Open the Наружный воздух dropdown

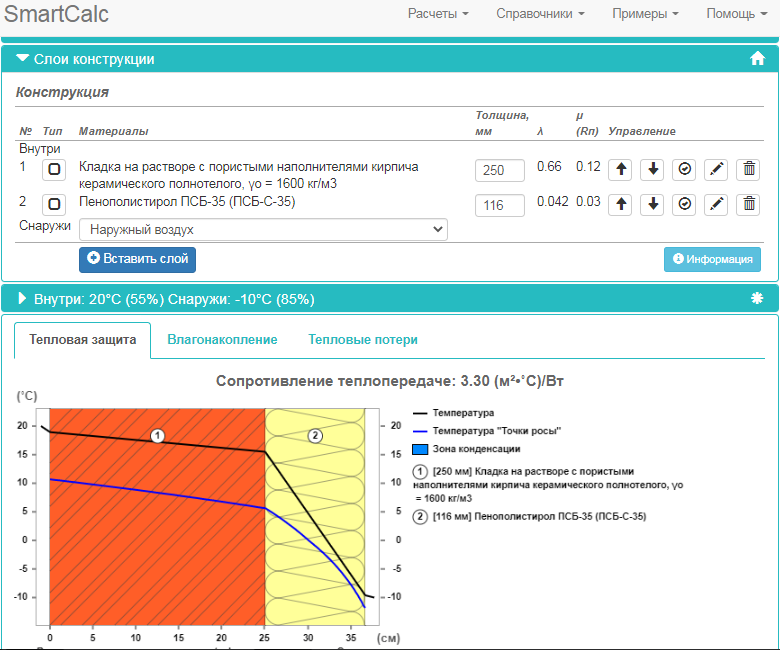[263, 230]
